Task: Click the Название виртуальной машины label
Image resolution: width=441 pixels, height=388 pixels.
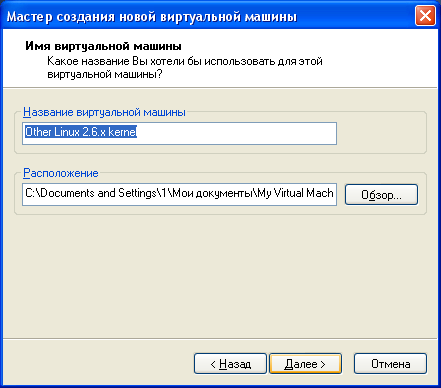Action: (104, 112)
